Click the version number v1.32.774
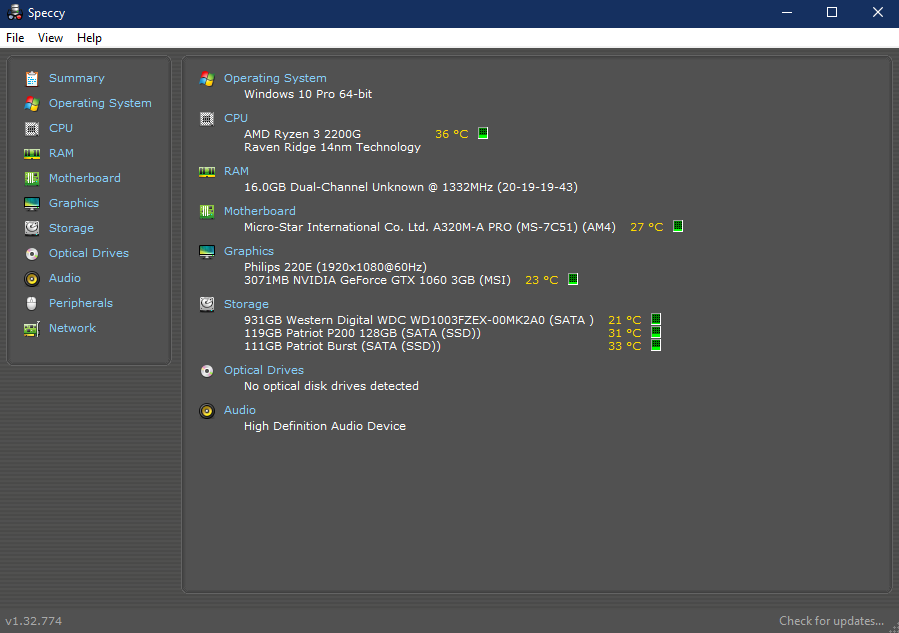The image size is (899, 633). [x=34, y=621]
